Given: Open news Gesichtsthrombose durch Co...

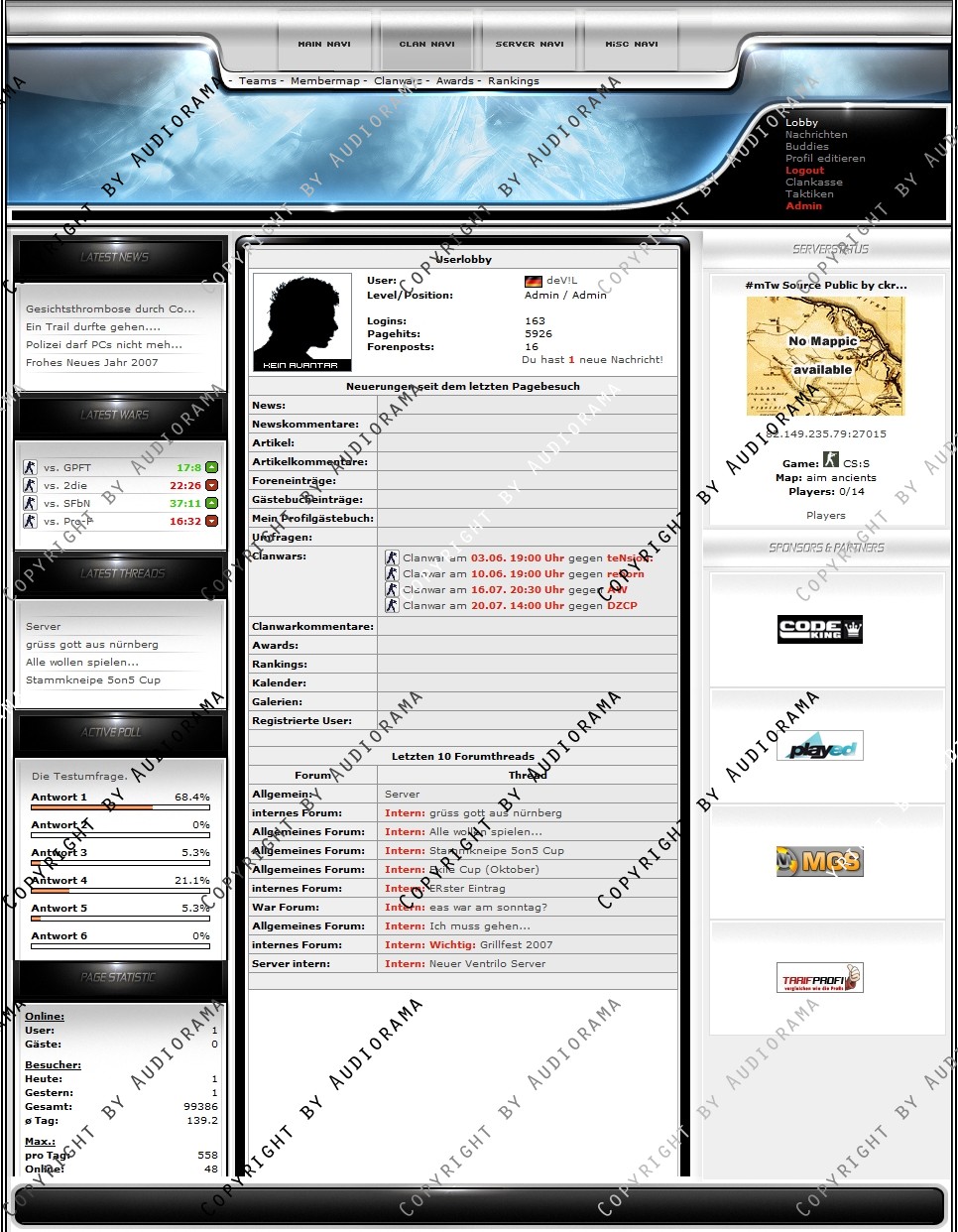Looking at the screenshot, I should click(x=110, y=309).
